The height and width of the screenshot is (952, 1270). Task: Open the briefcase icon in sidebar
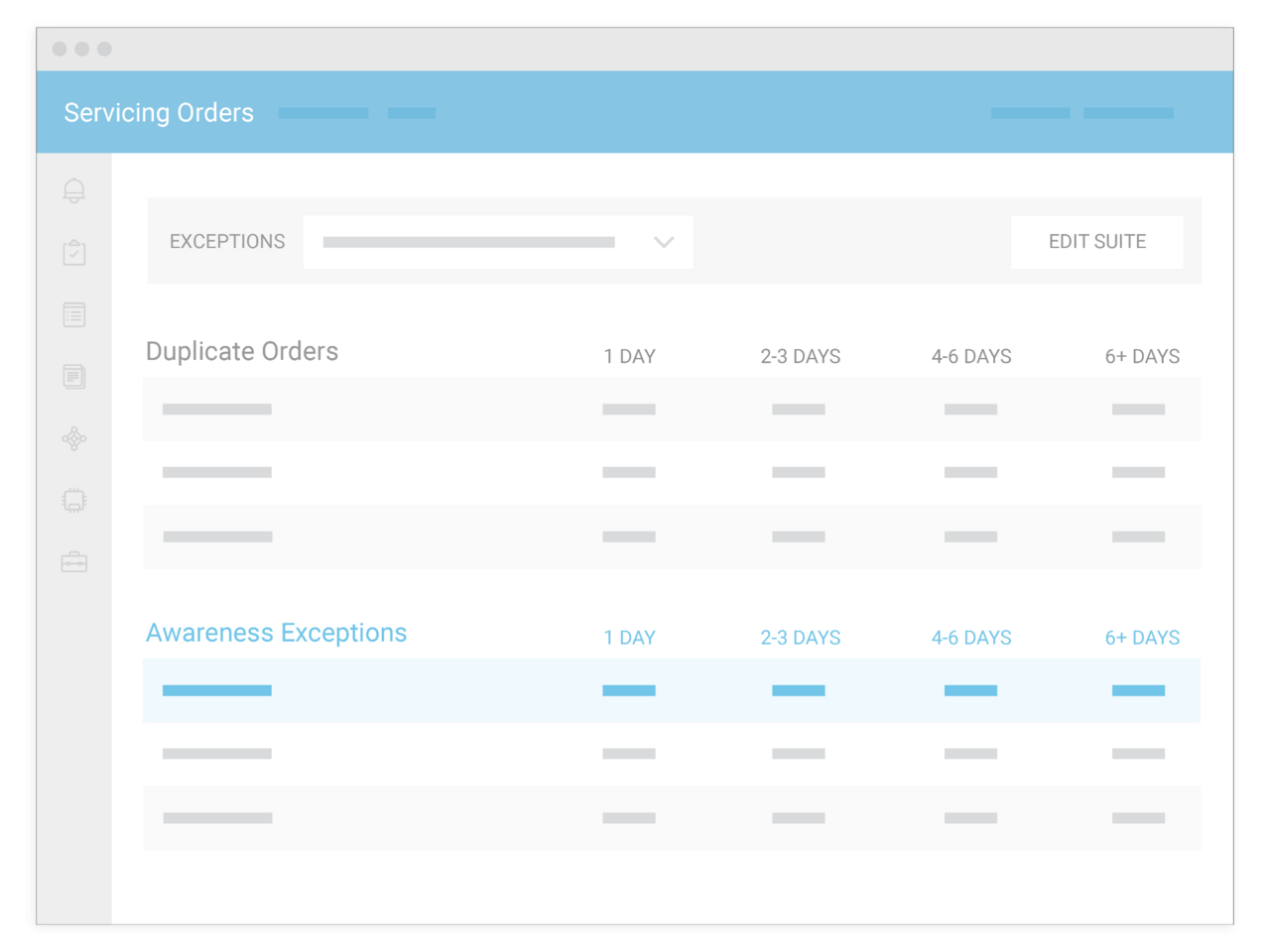coord(74,562)
